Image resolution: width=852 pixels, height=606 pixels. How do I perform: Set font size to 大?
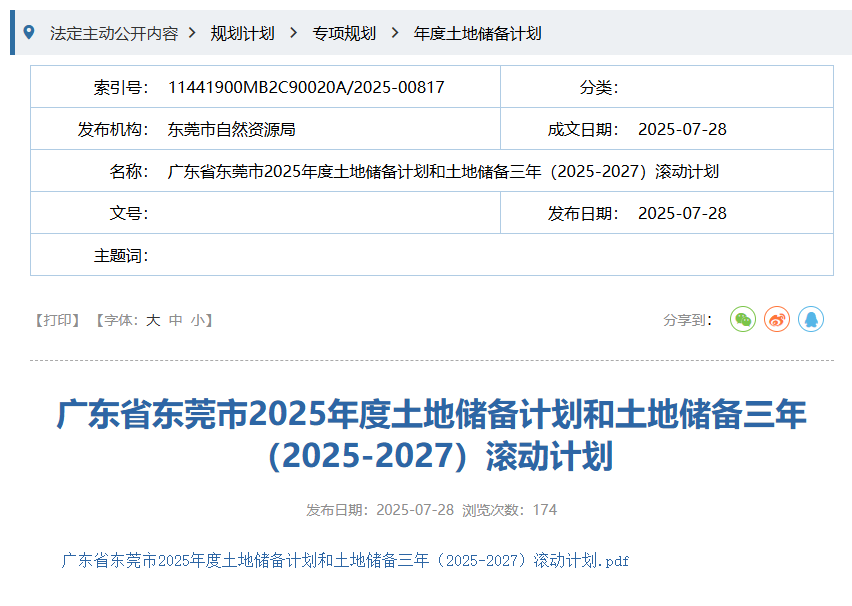click(153, 320)
